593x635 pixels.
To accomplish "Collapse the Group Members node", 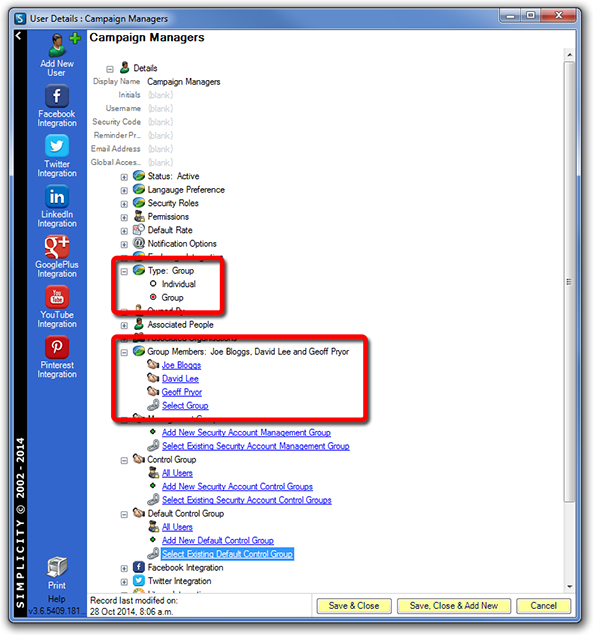I will coord(124,352).
